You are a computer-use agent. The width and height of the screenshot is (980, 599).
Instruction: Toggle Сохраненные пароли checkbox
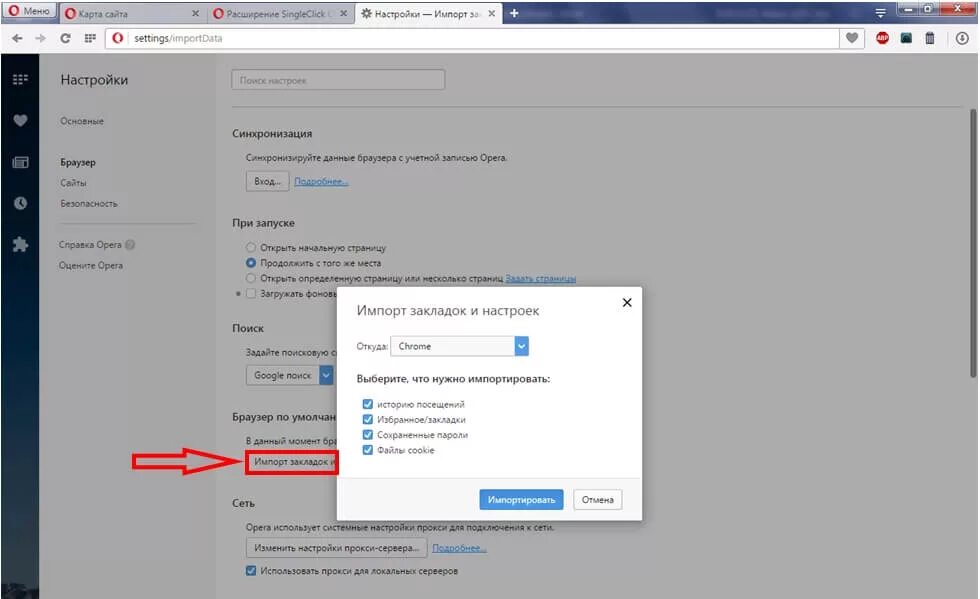[x=368, y=435]
